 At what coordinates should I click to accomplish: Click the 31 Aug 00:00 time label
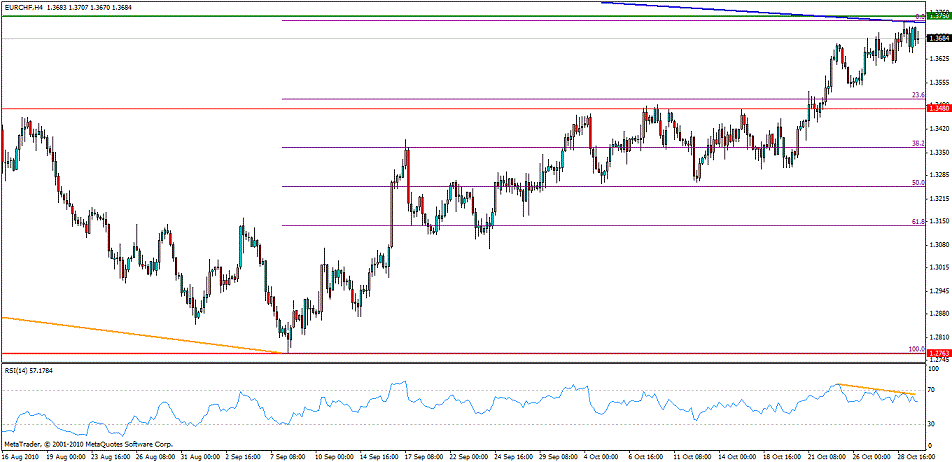[199, 455]
